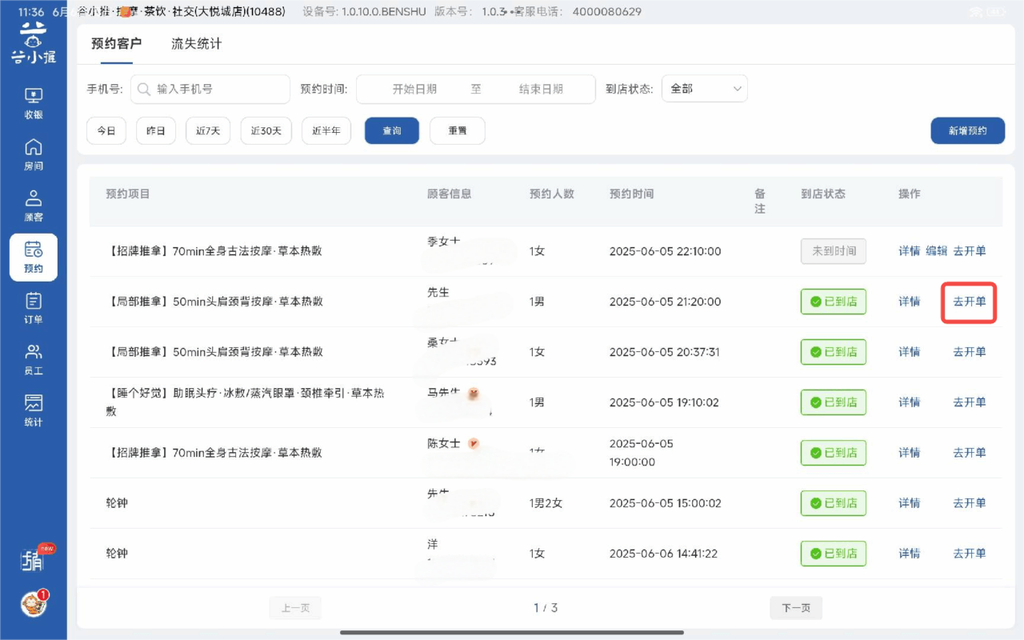Click the 新增预约 new reservation button

[x=968, y=131]
